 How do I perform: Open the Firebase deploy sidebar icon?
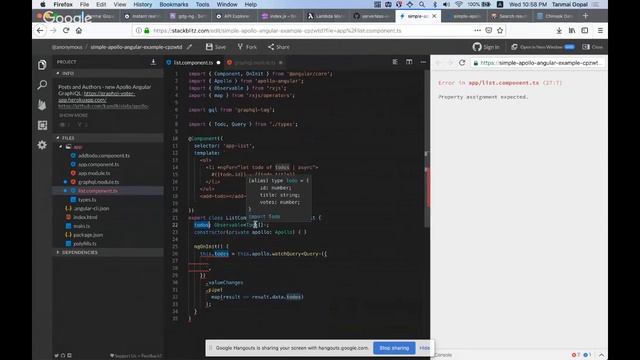tap(42, 105)
